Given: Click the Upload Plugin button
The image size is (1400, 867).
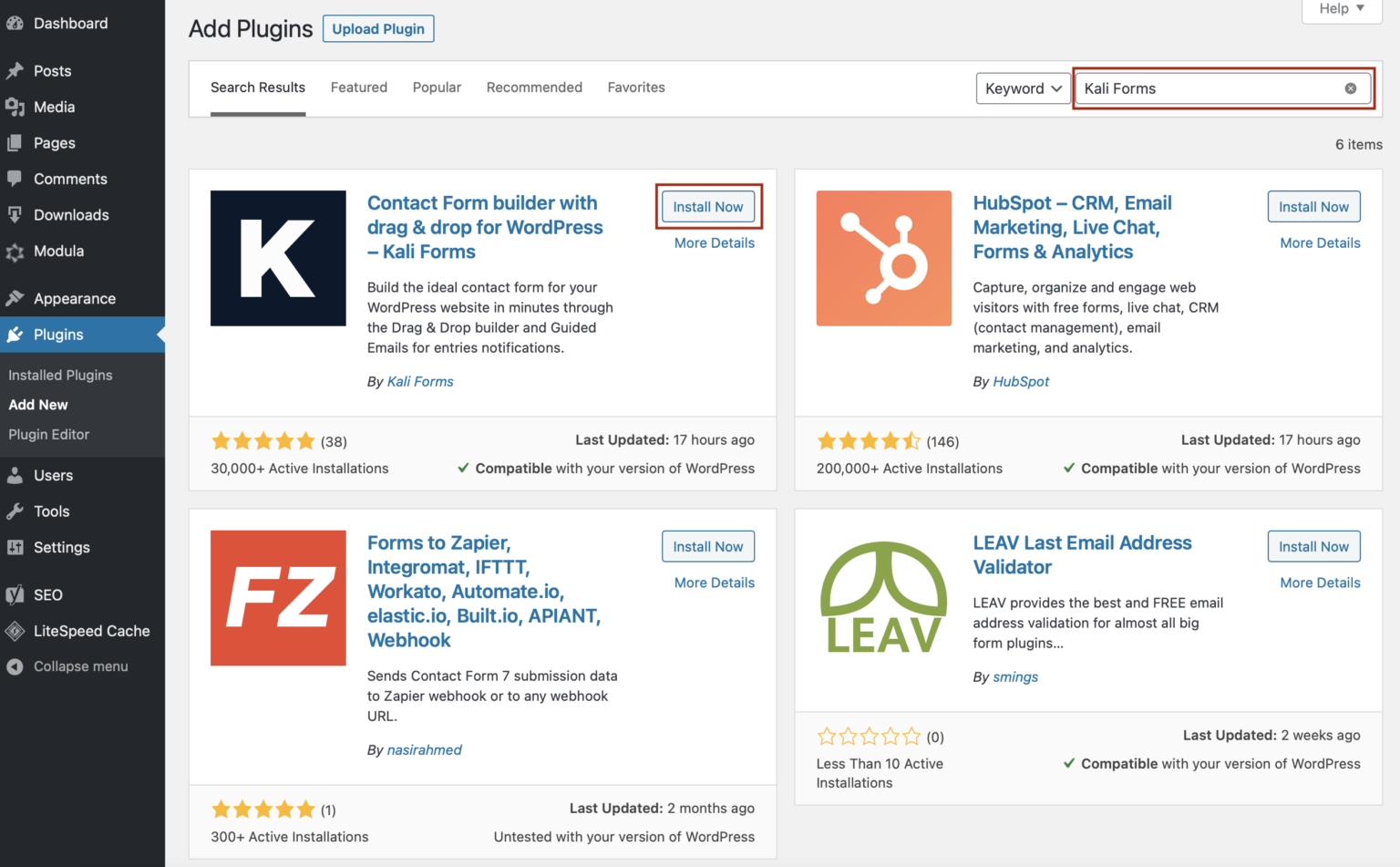Looking at the screenshot, I should (x=378, y=29).
